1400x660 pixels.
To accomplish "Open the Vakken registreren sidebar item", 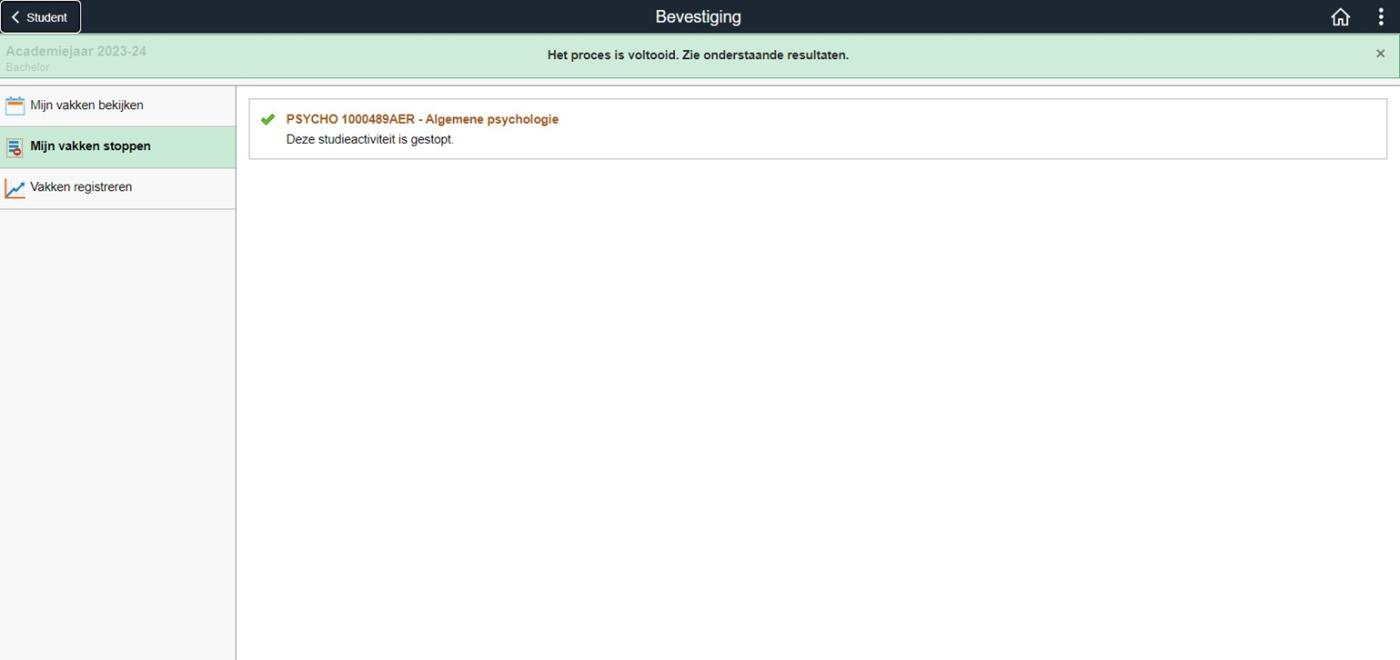I will tap(81, 187).
